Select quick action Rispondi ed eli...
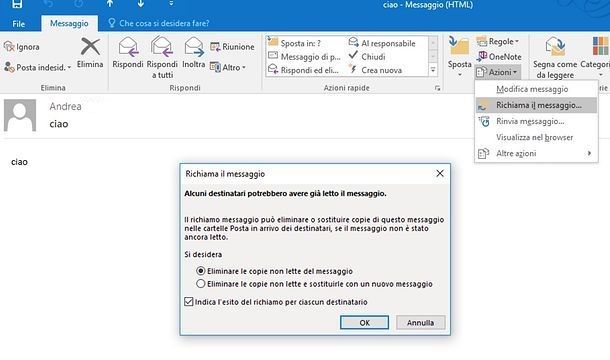The width and height of the screenshot is (610, 360). 303,70
